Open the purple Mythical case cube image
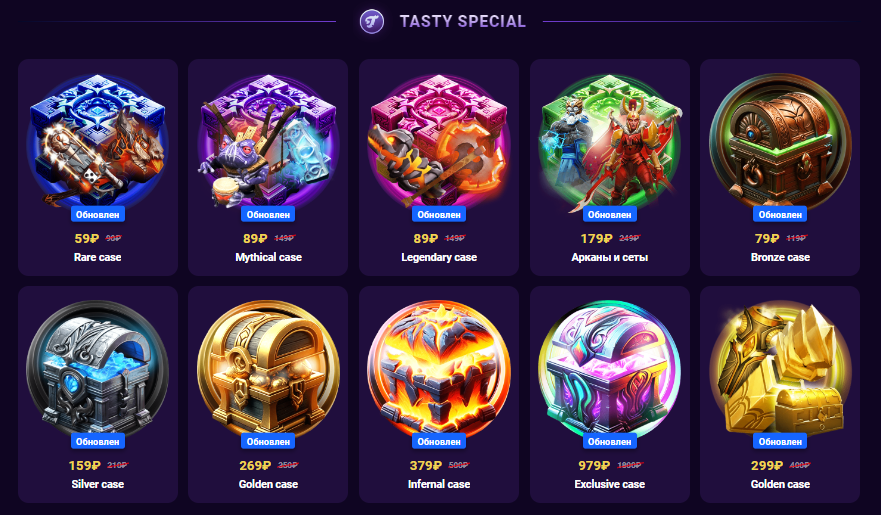The image size is (881, 515). coord(268,140)
